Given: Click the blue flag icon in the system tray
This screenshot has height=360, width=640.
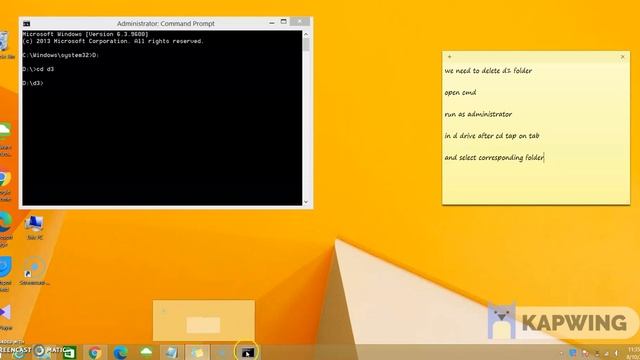Looking at the screenshot, I should [573, 353].
